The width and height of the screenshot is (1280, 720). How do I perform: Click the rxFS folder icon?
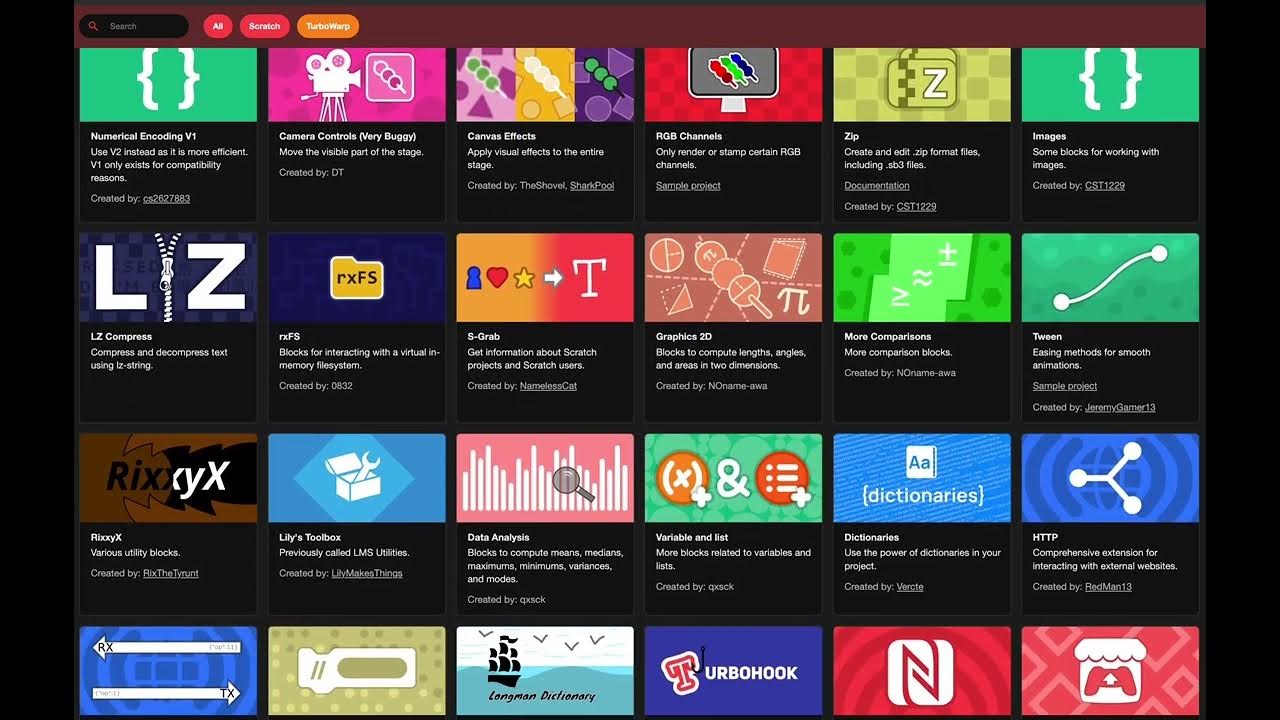(x=357, y=277)
